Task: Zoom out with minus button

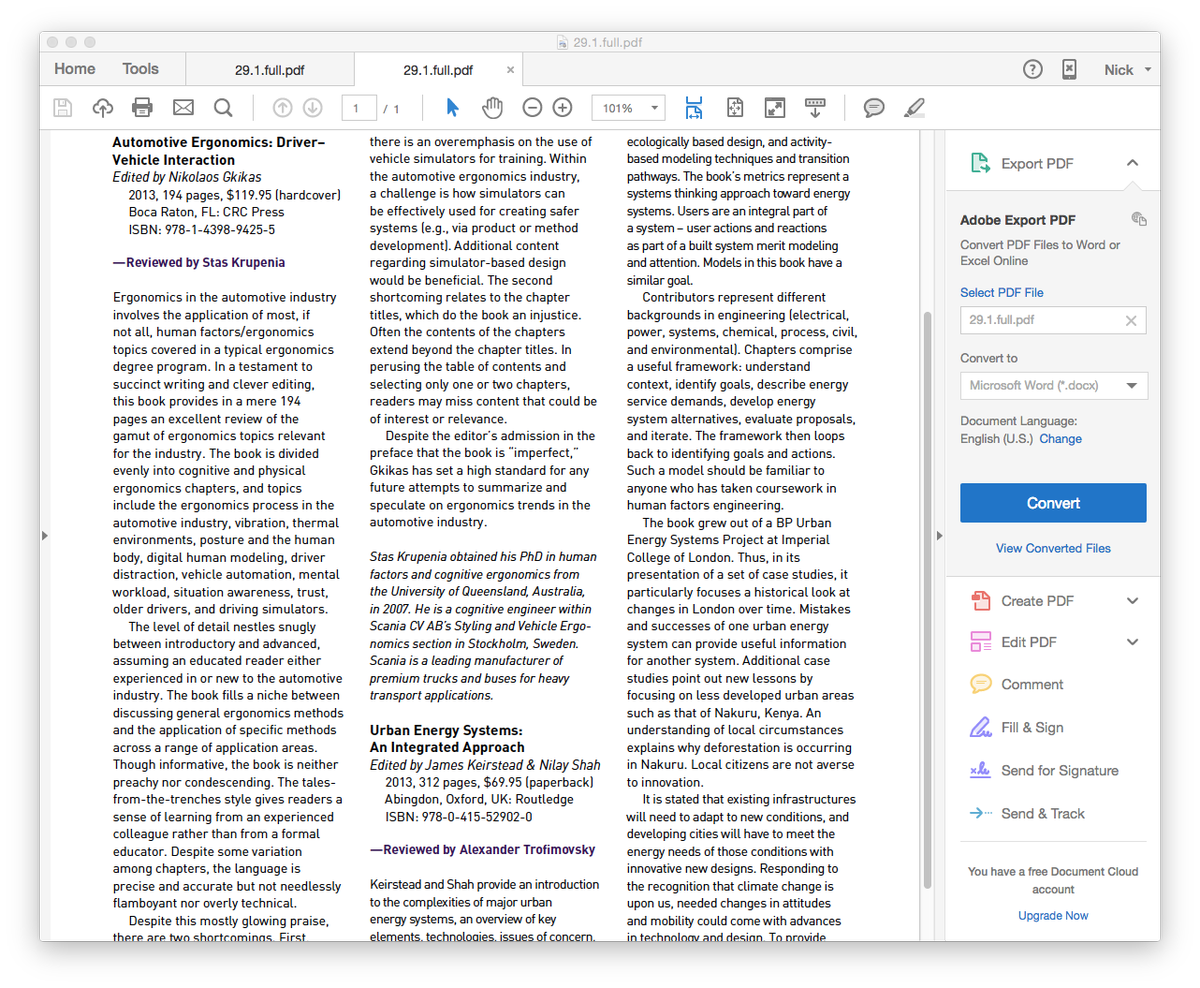Action: pos(532,107)
